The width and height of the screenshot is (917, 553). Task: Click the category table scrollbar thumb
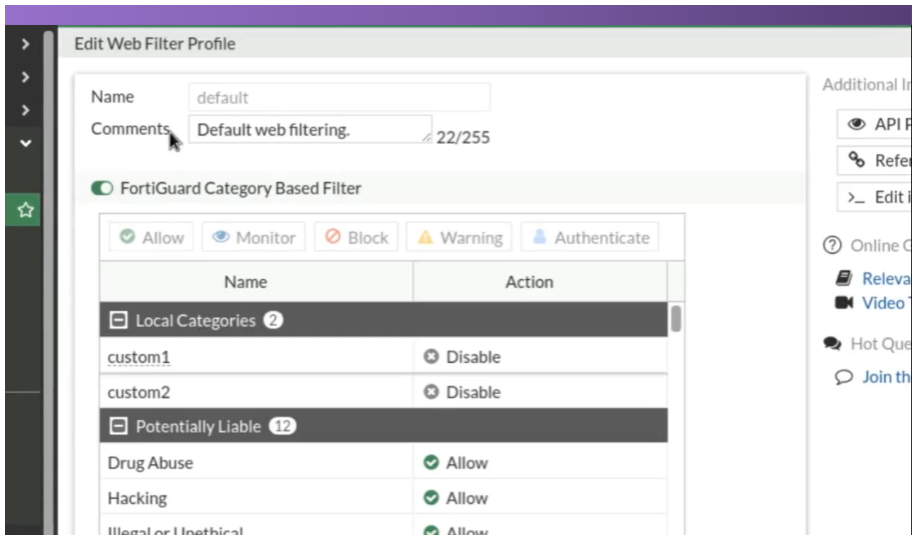(x=676, y=319)
